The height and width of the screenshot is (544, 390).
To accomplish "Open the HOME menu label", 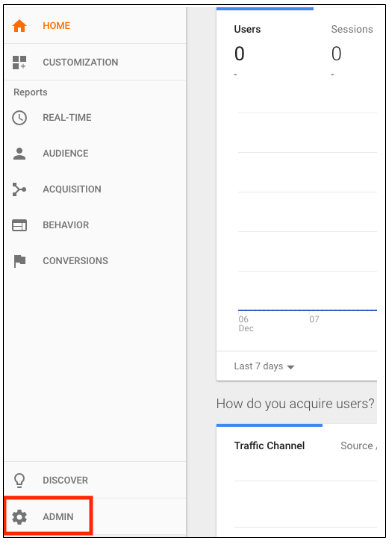I will [56, 26].
